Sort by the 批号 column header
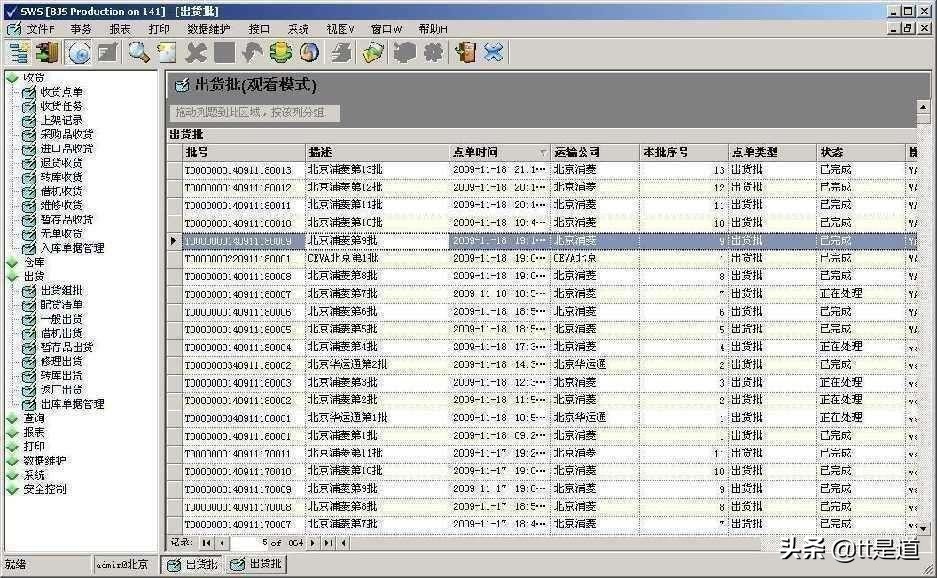 pyautogui.click(x=243, y=152)
